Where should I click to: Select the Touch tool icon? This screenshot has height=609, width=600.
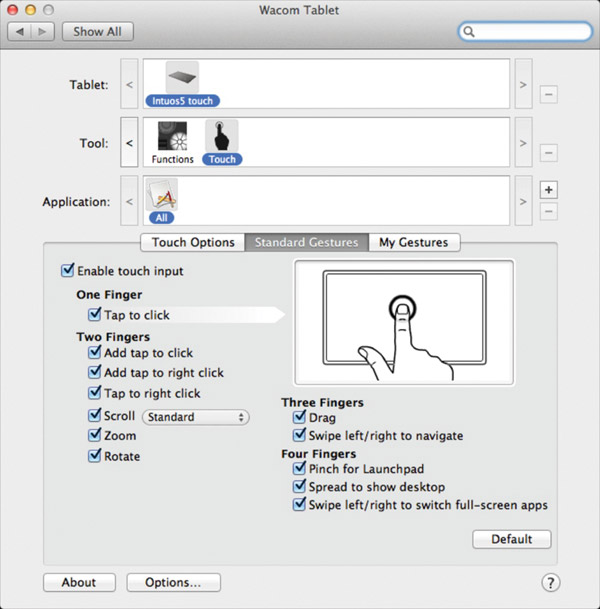[x=221, y=136]
